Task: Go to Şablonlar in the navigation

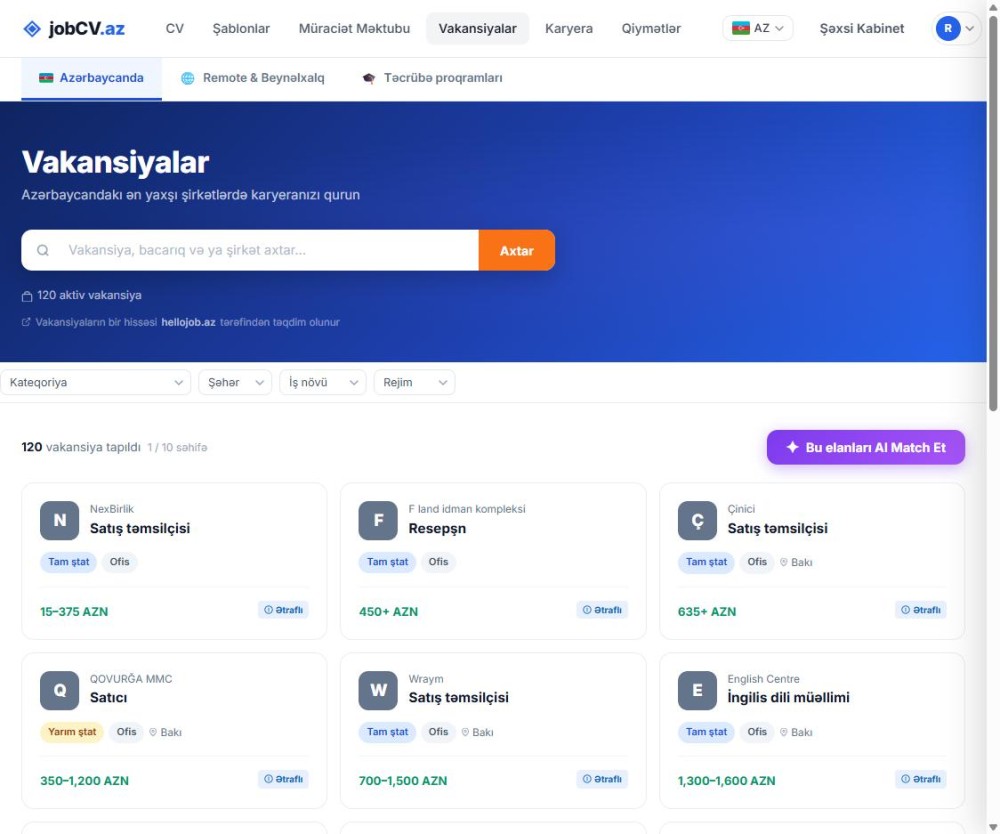Action: click(x=241, y=29)
